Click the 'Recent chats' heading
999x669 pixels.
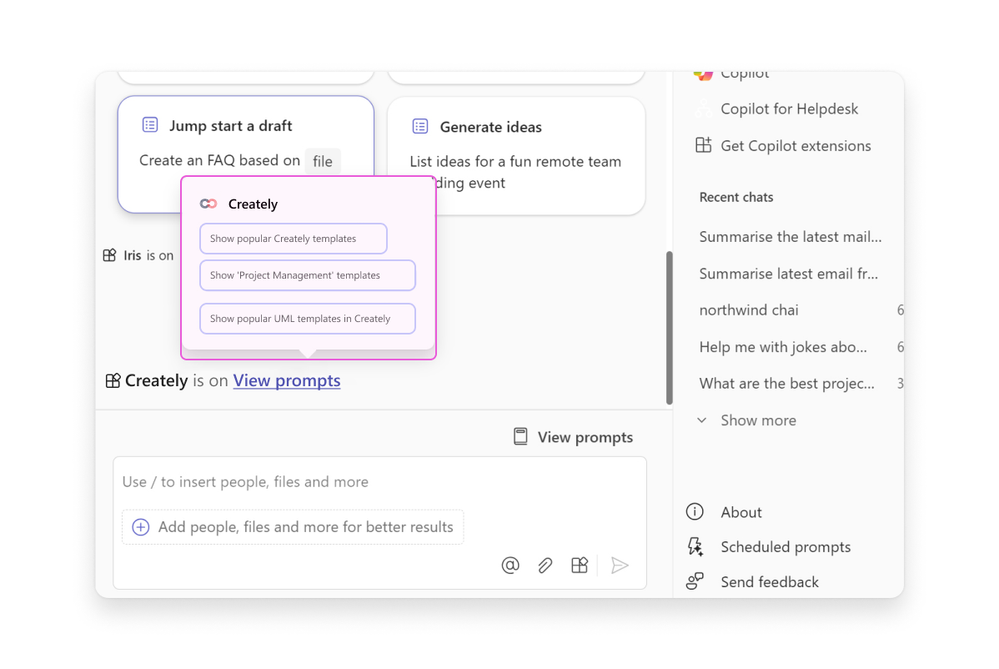pos(736,198)
